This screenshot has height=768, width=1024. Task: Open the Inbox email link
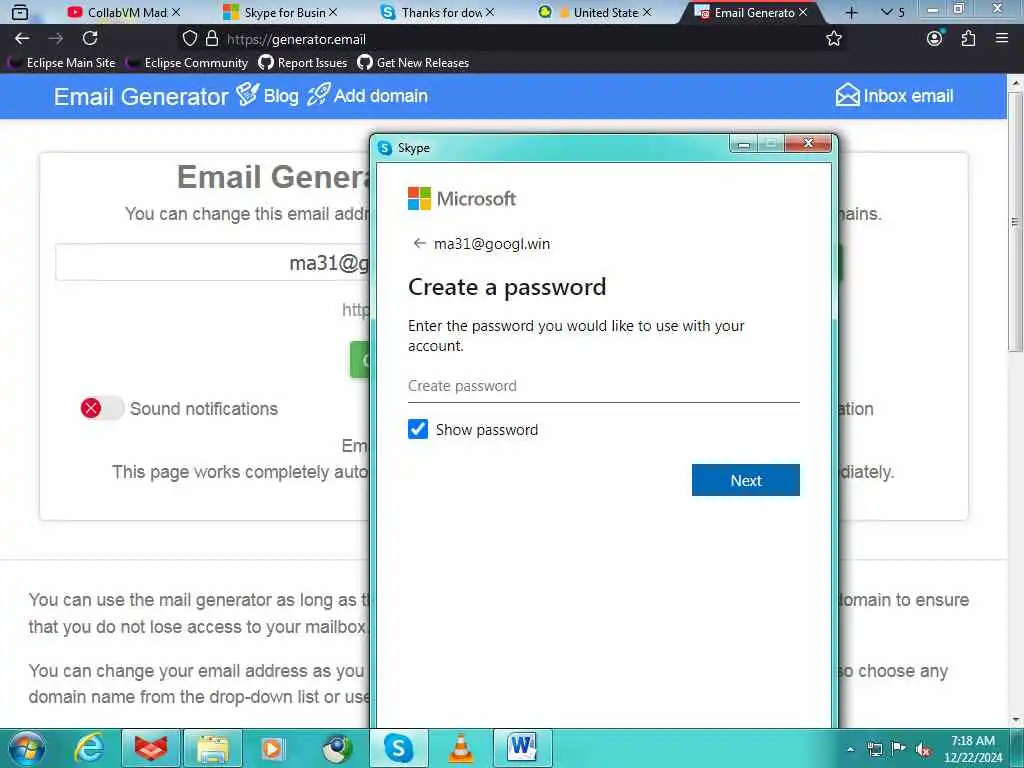[x=894, y=96]
